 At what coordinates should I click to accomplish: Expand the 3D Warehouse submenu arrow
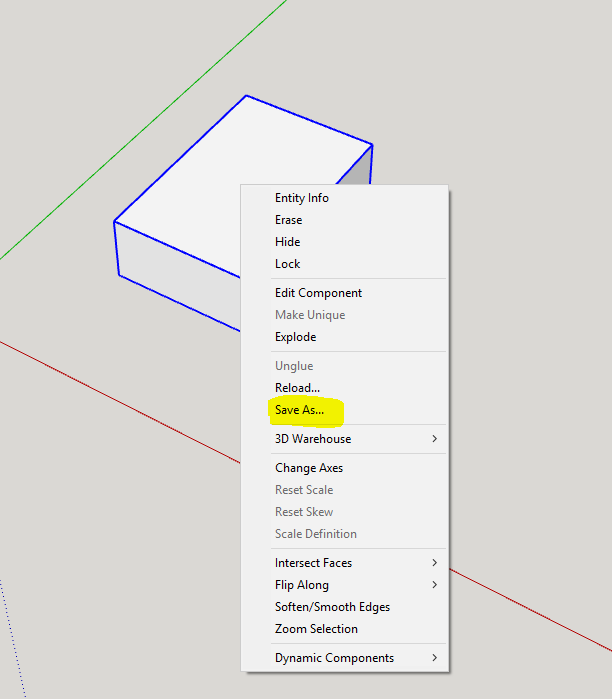pos(435,439)
